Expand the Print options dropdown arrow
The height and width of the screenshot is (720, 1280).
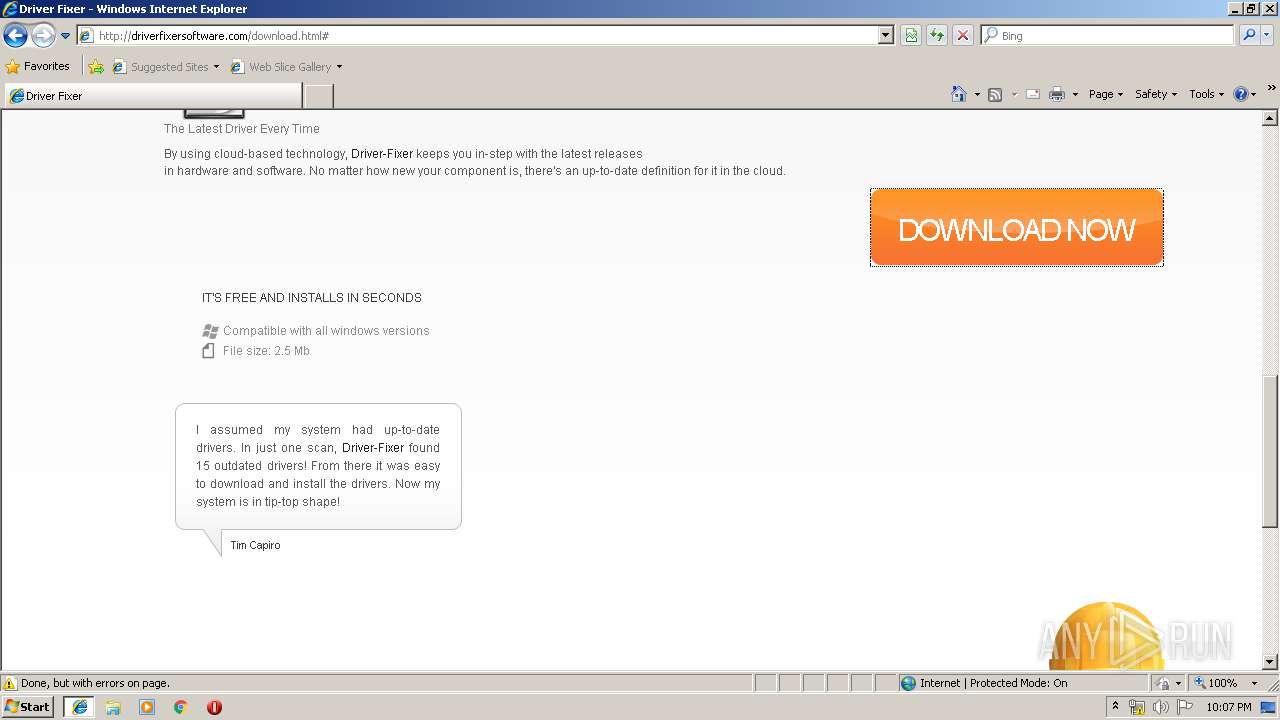(x=1075, y=94)
